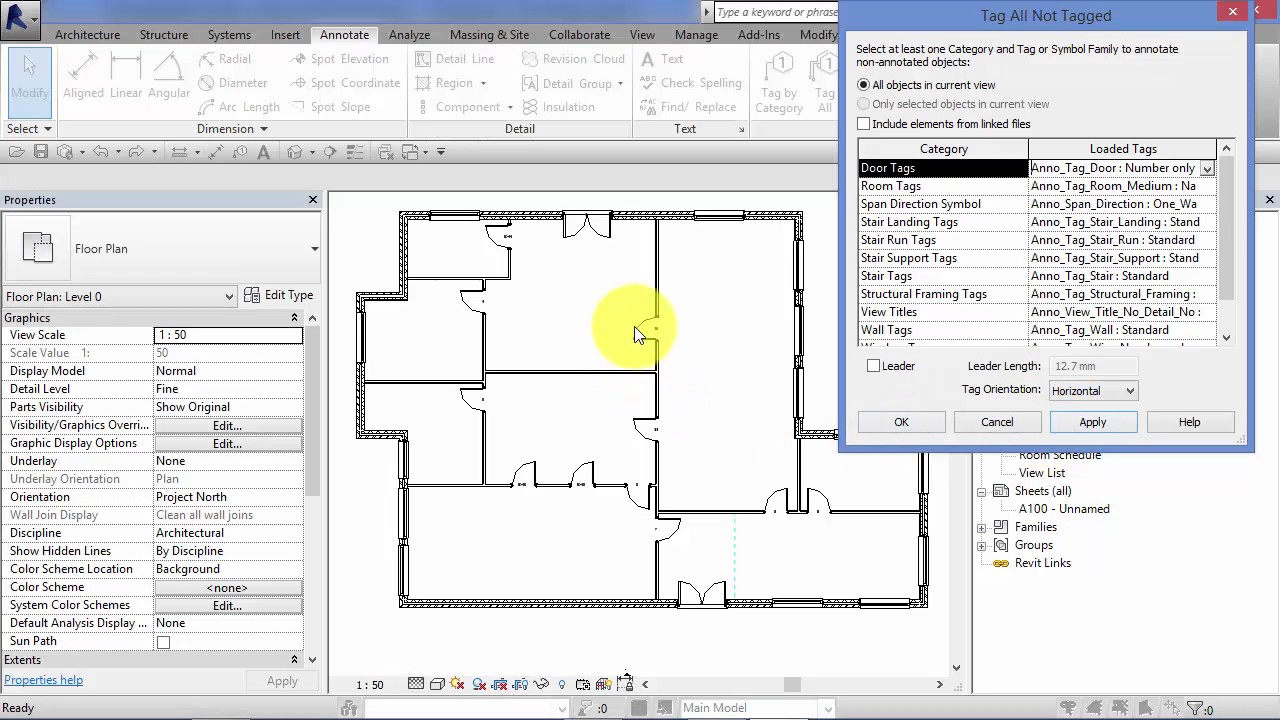The width and height of the screenshot is (1280, 720).
Task: Expand the Groups node in Project Browser
Action: [982, 545]
